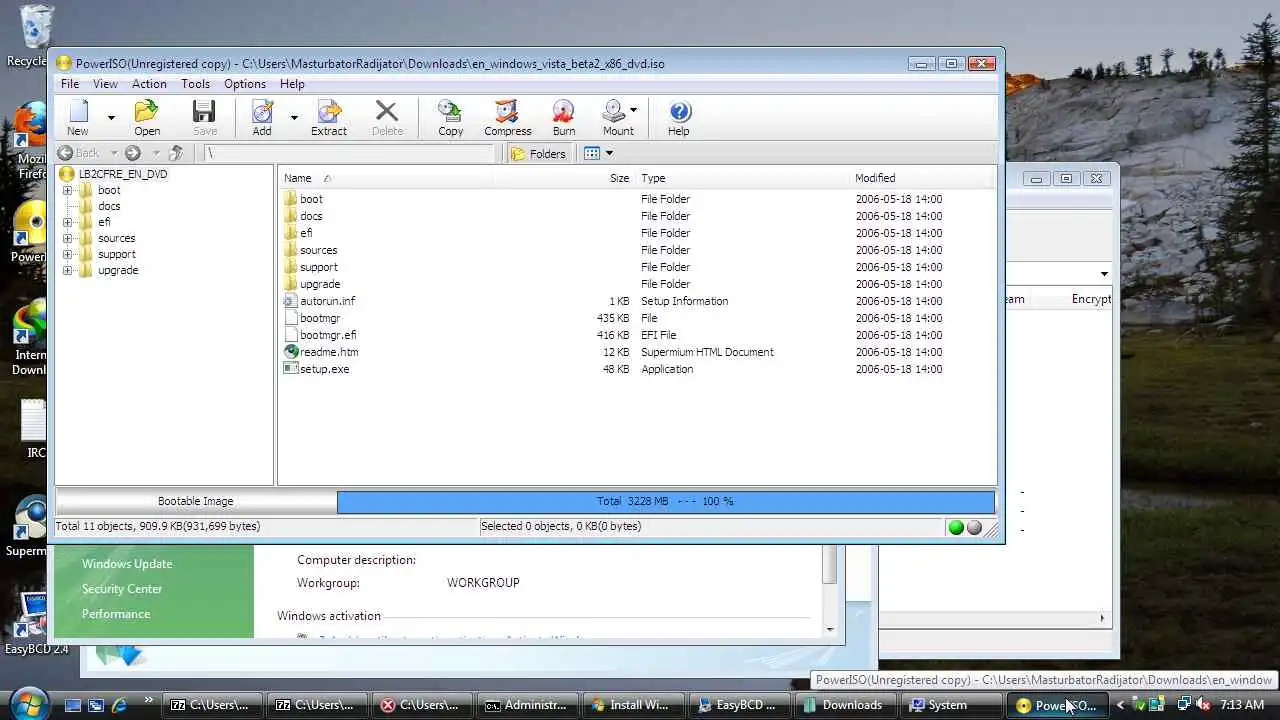Switch to the System taskbar button
Screen dimensions: 1280x720
click(x=950, y=705)
